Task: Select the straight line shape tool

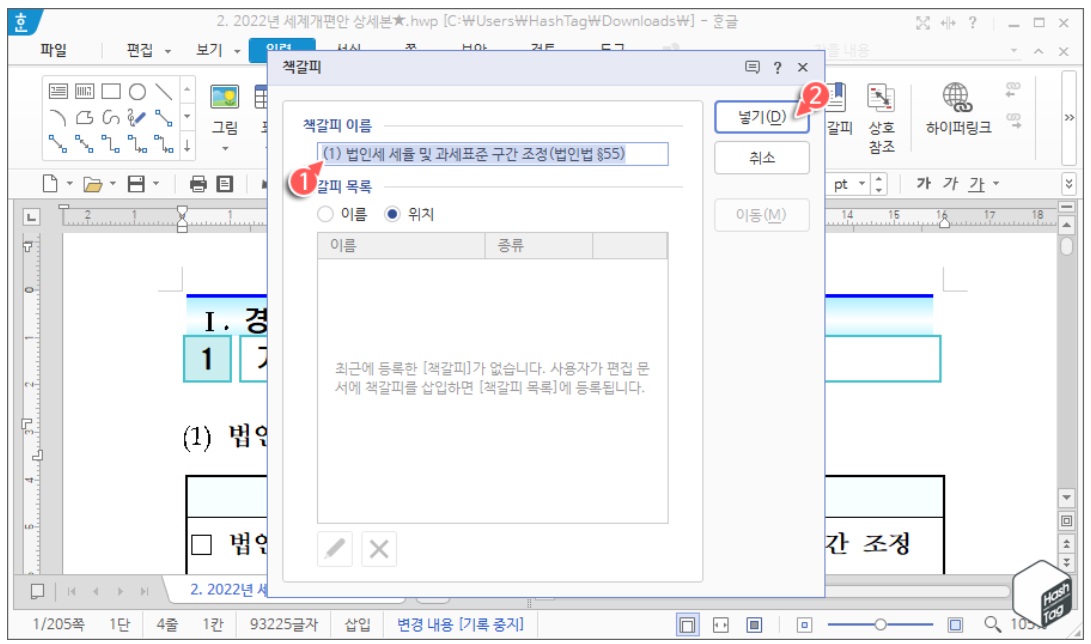Action: (x=164, y=91)
